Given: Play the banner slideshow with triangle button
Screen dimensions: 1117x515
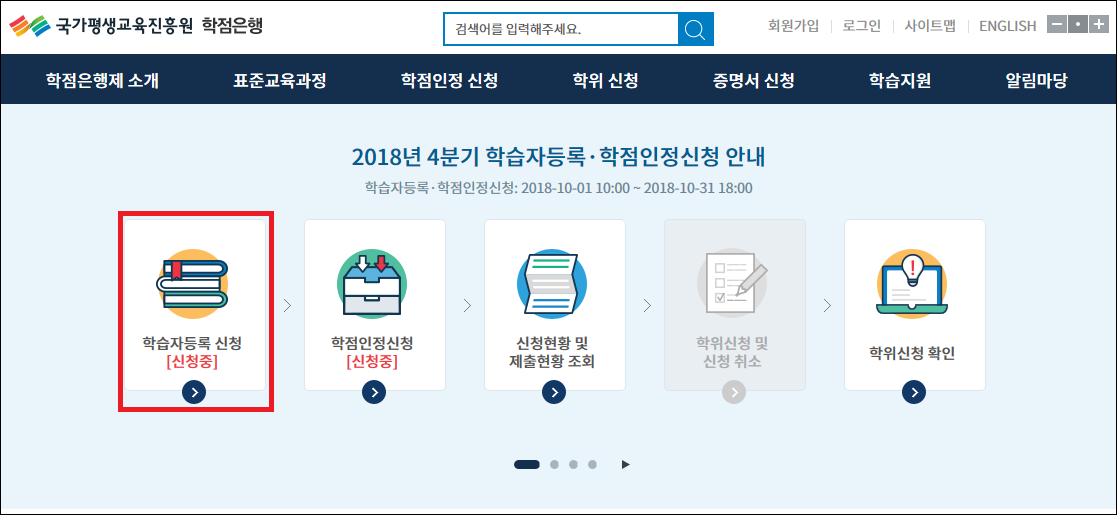Looking at the screenshot, I should click(626, 464).
